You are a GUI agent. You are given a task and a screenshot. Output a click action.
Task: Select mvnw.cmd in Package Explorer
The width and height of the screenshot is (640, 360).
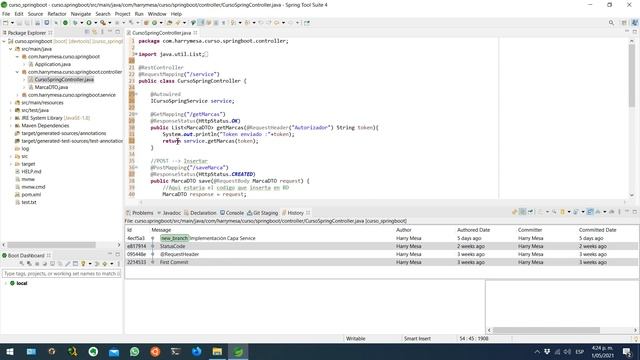(33, 187)
